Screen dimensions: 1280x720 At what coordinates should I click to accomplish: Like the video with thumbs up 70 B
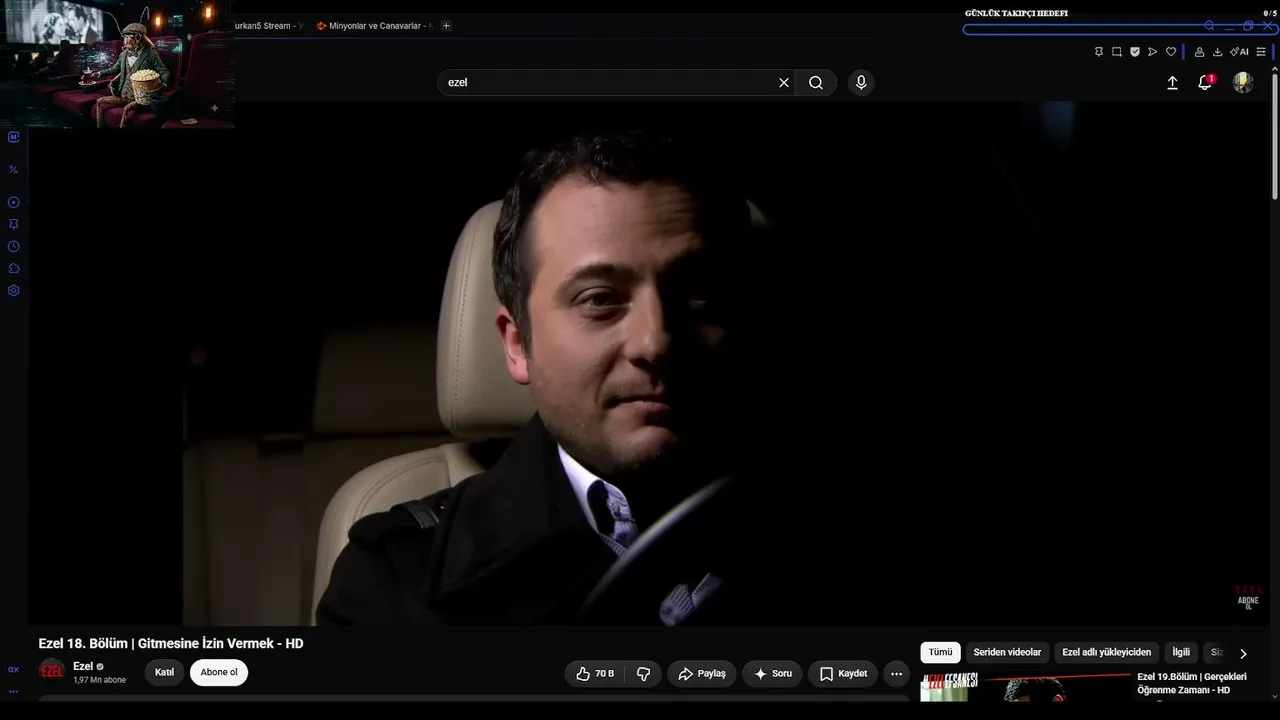coord(595,674)
